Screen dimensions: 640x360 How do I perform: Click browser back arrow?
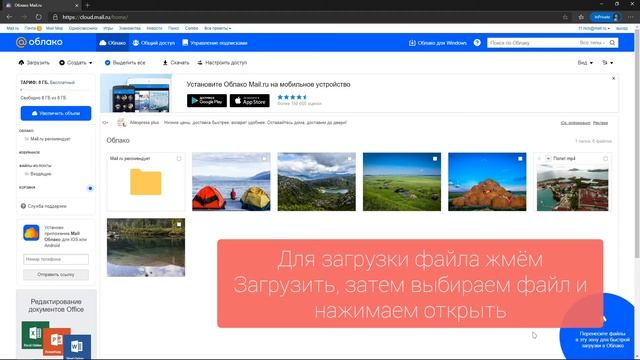[9, 17]
